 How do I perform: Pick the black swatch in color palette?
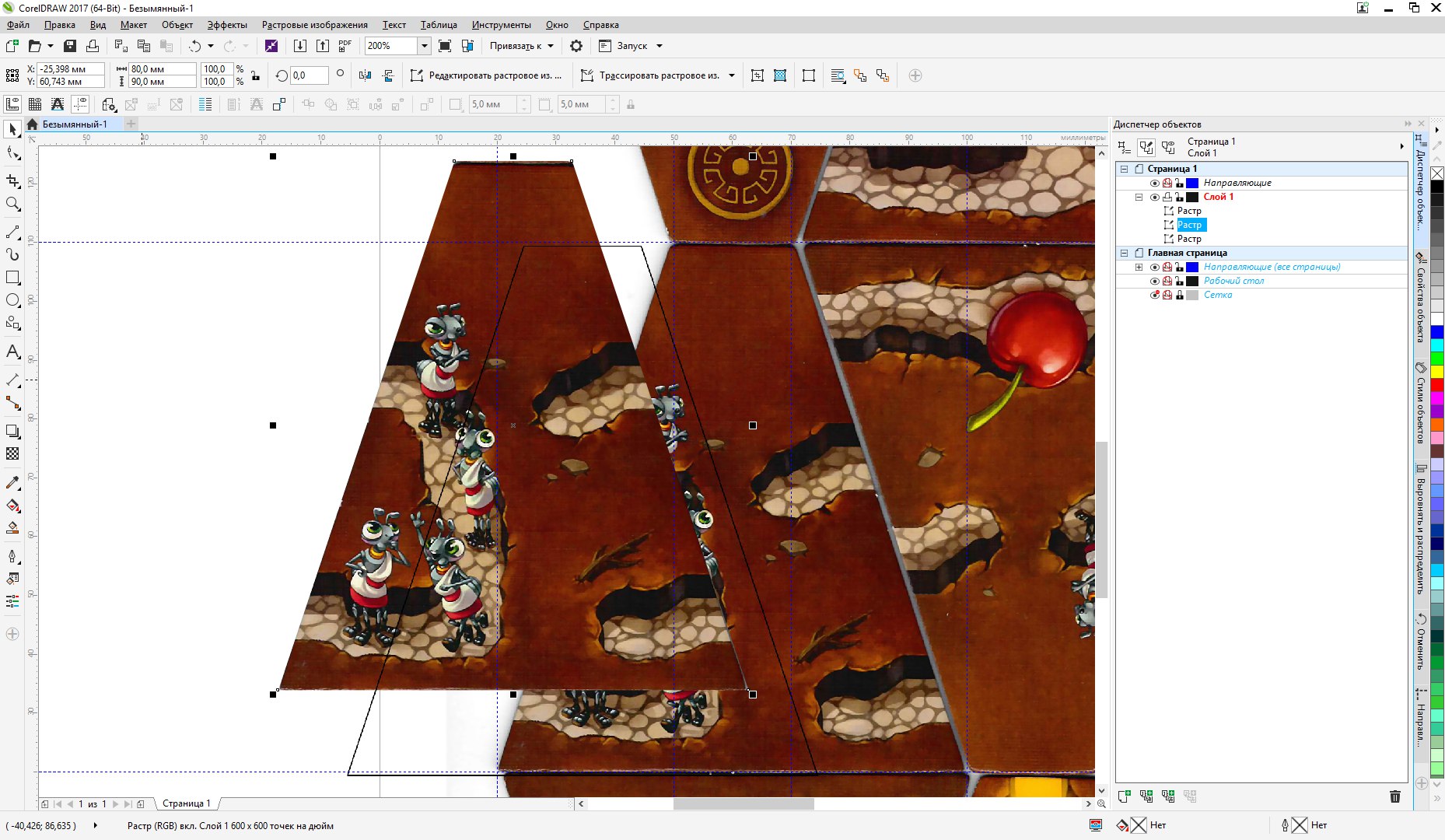(x=1437, y=187)
